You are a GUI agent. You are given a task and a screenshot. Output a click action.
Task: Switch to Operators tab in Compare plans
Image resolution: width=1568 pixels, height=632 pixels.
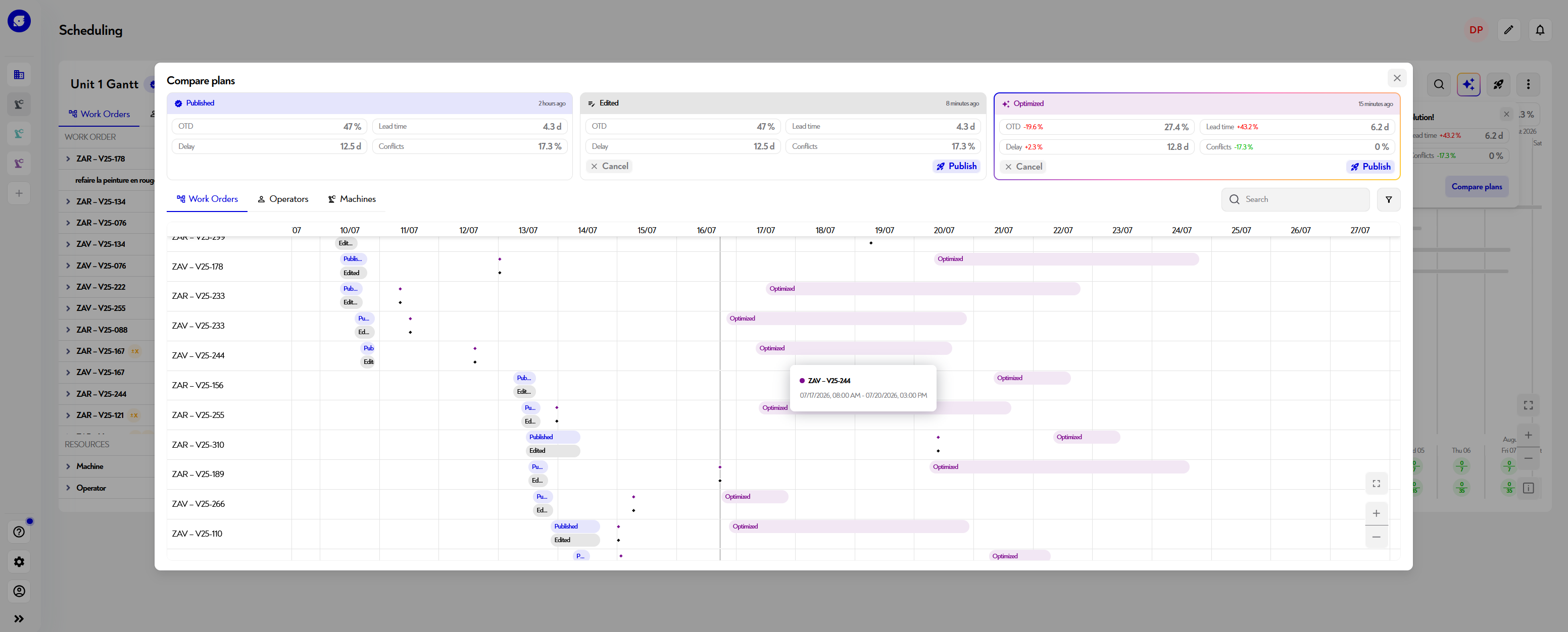pos(283,199)
